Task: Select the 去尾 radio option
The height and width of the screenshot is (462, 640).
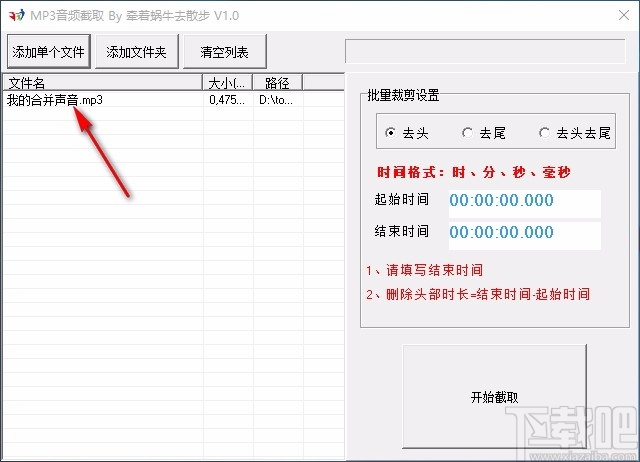Action: click(484, 133)
